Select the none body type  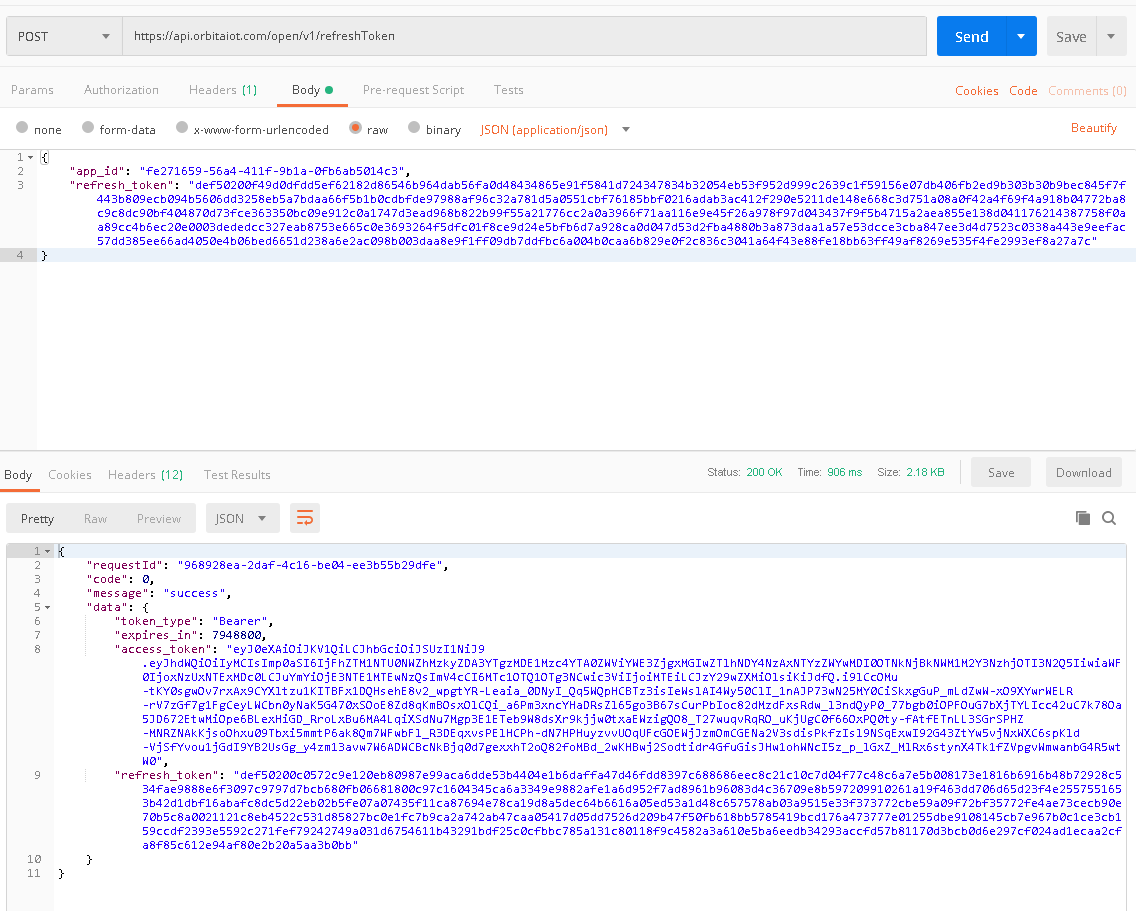click(22, 129)
